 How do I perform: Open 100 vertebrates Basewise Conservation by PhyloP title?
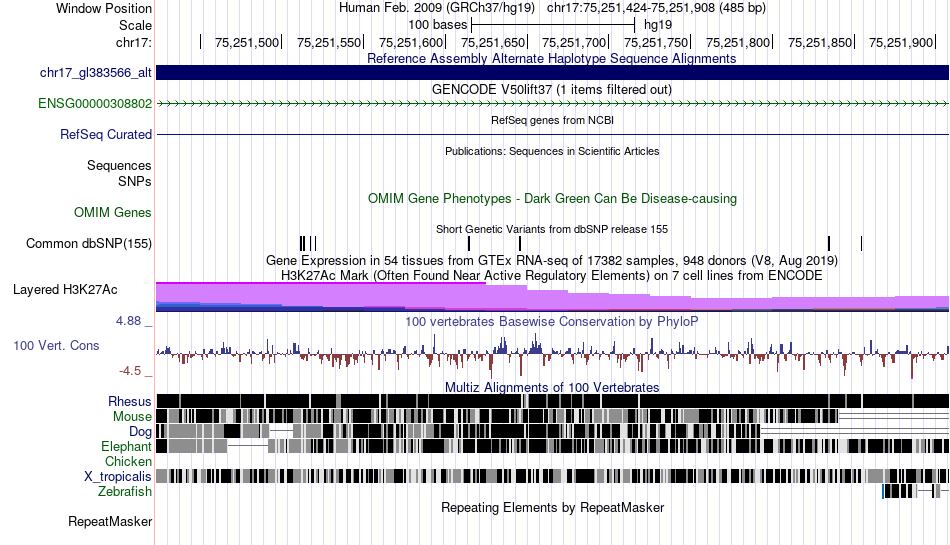pyautogui.click(x=552, y=322)
